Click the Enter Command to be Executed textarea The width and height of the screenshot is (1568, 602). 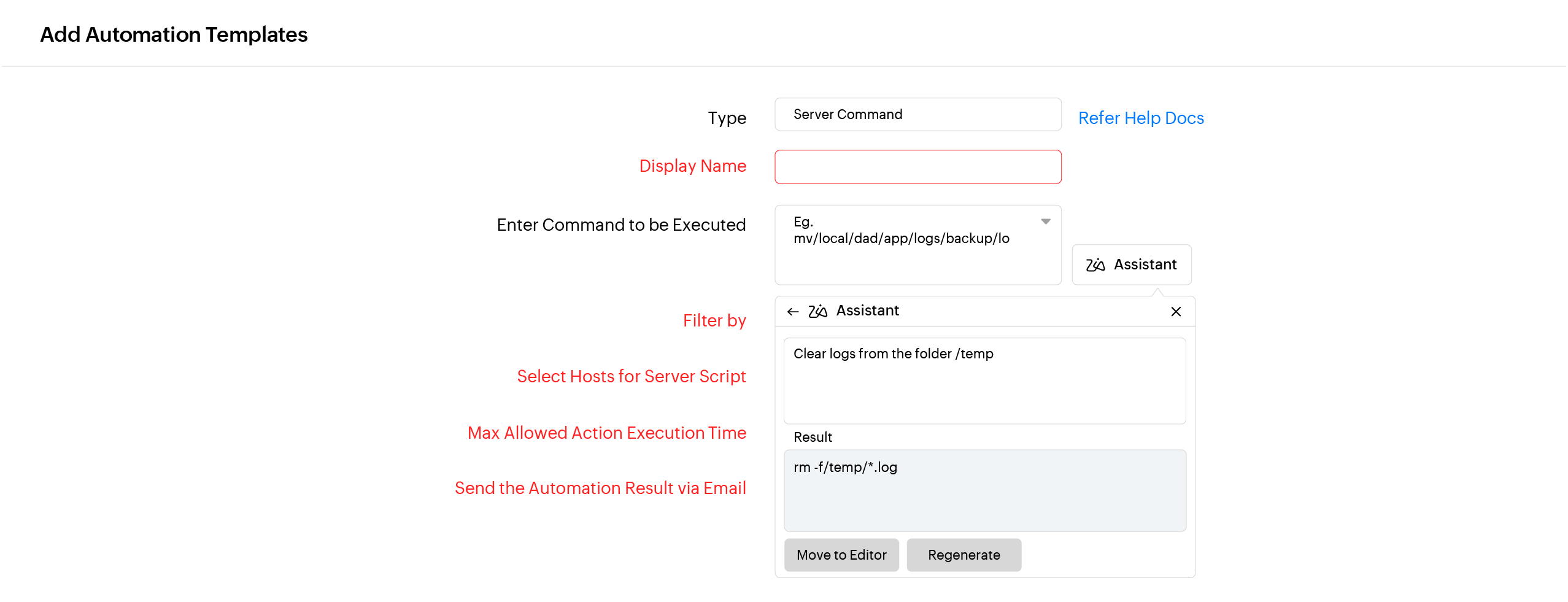click(917, 245)
